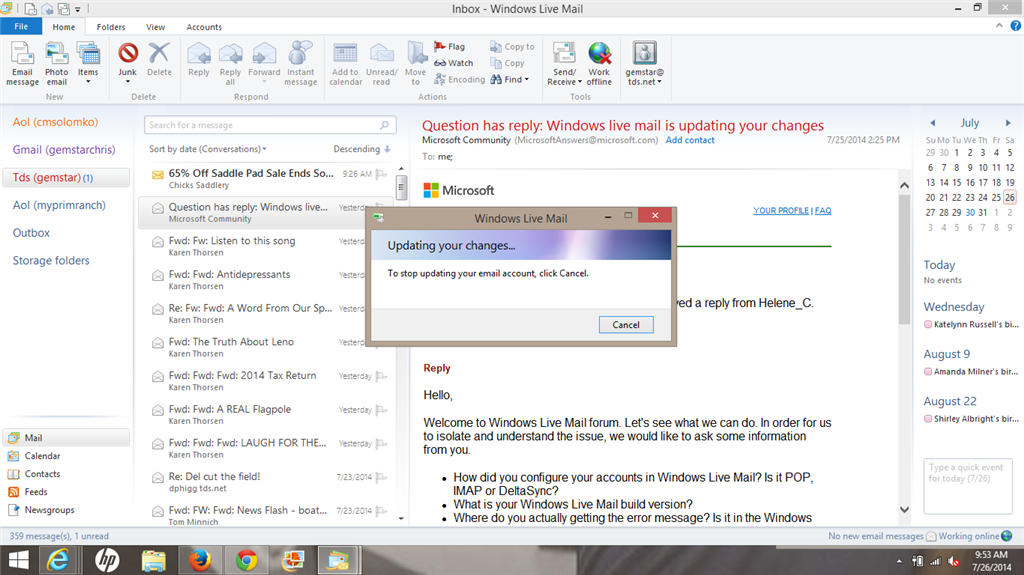Open Move to folder option
The height and width of the screenshot is (575, 1024).
pyautogui.click(x=415, y=63)
